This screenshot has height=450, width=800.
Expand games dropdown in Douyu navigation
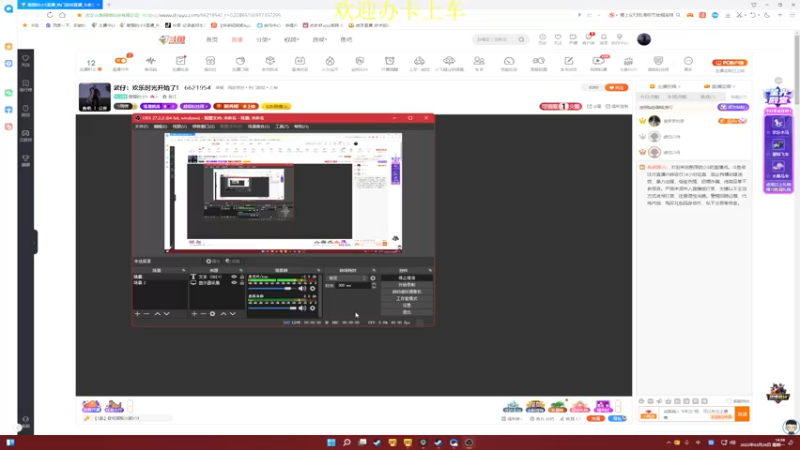[x=319, y=39]
